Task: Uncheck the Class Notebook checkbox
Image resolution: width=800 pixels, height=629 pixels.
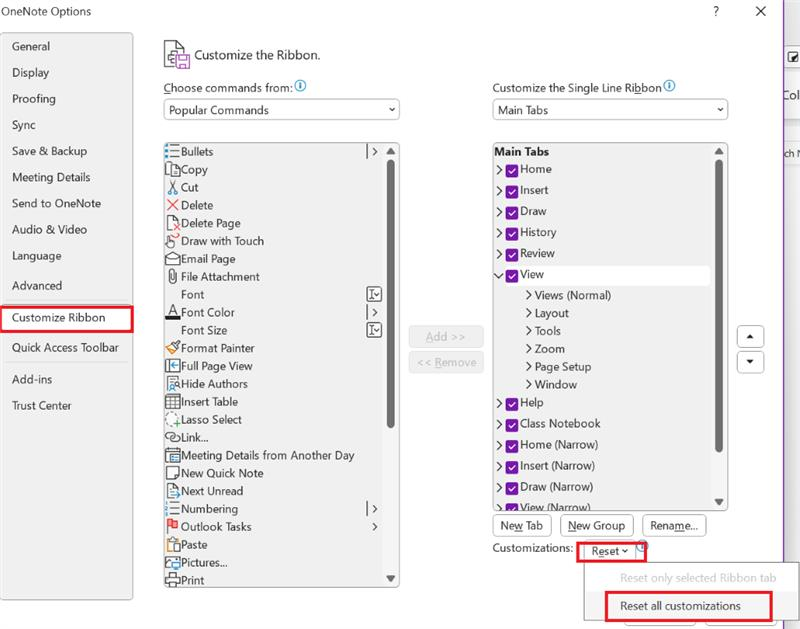Action: [x=512, y=424]
